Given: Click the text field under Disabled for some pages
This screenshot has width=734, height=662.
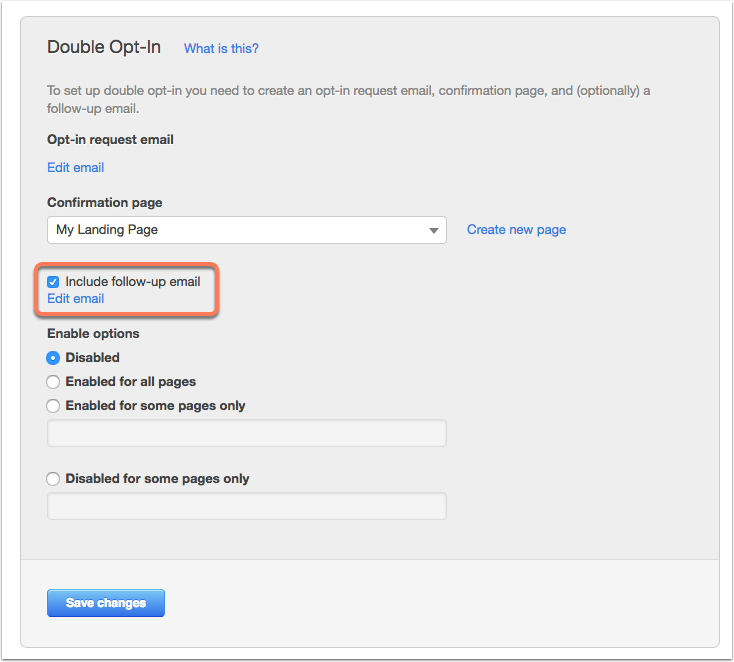Looking at the screenshot, I should pyautogui.click(x=247, y=506).
